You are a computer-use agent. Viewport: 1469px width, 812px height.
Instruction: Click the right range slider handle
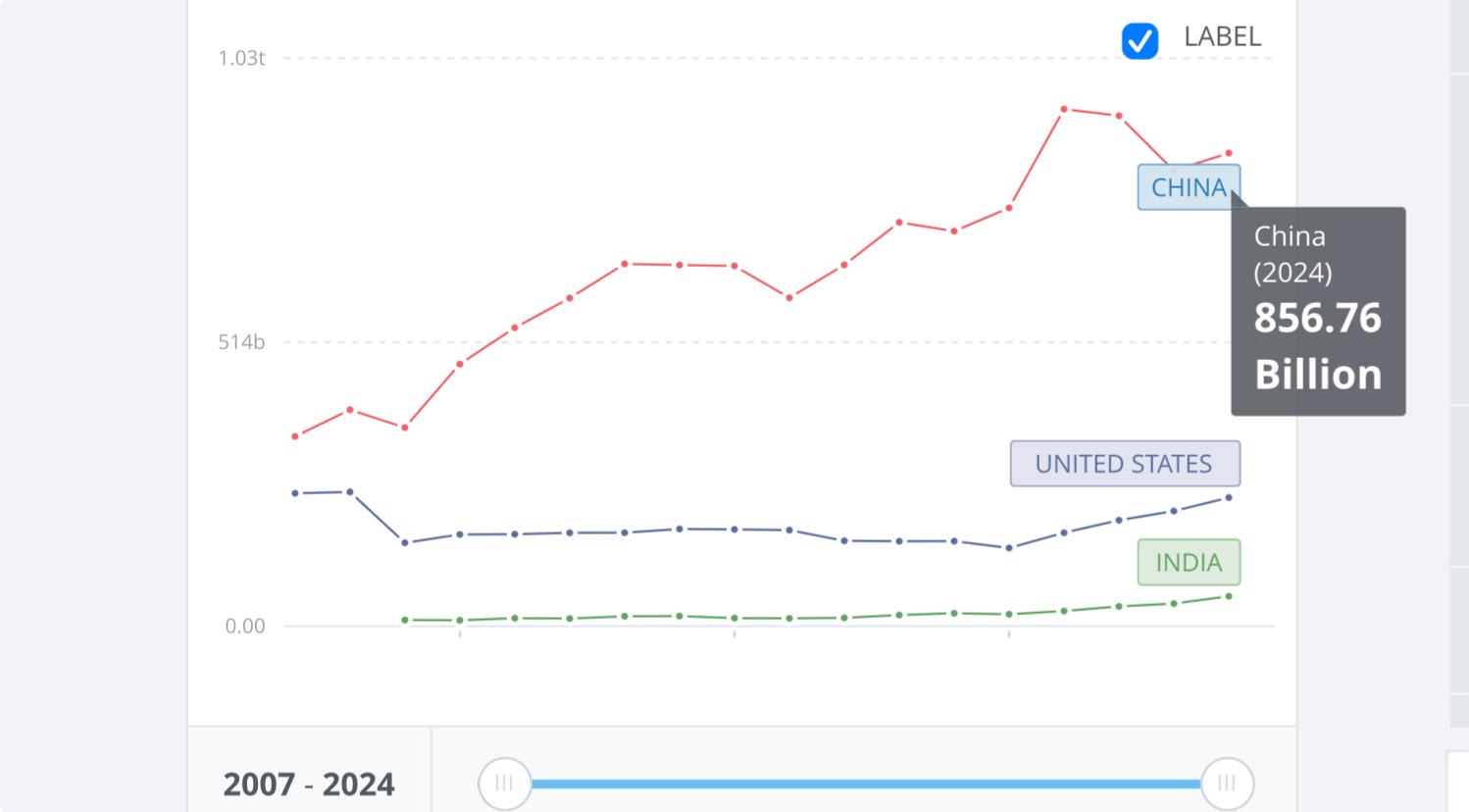tap(1228, 784)
